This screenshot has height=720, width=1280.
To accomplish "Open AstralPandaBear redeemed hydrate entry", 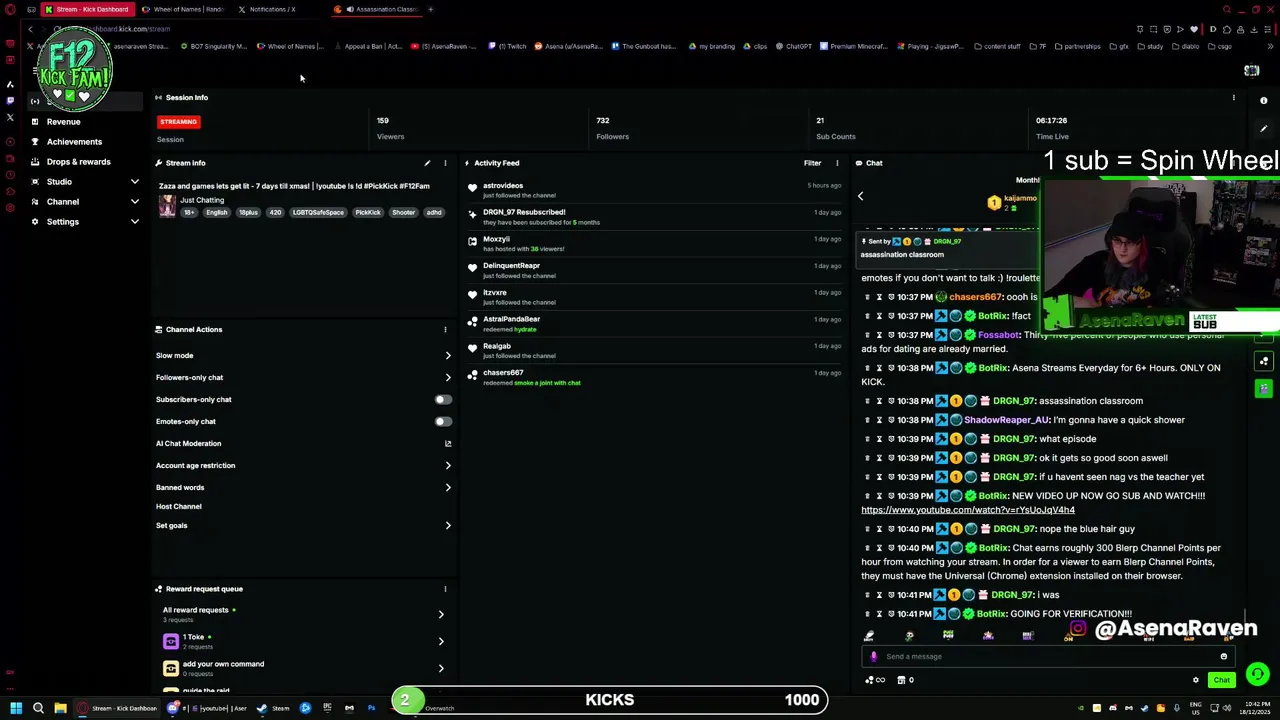I will click(655, 324).
